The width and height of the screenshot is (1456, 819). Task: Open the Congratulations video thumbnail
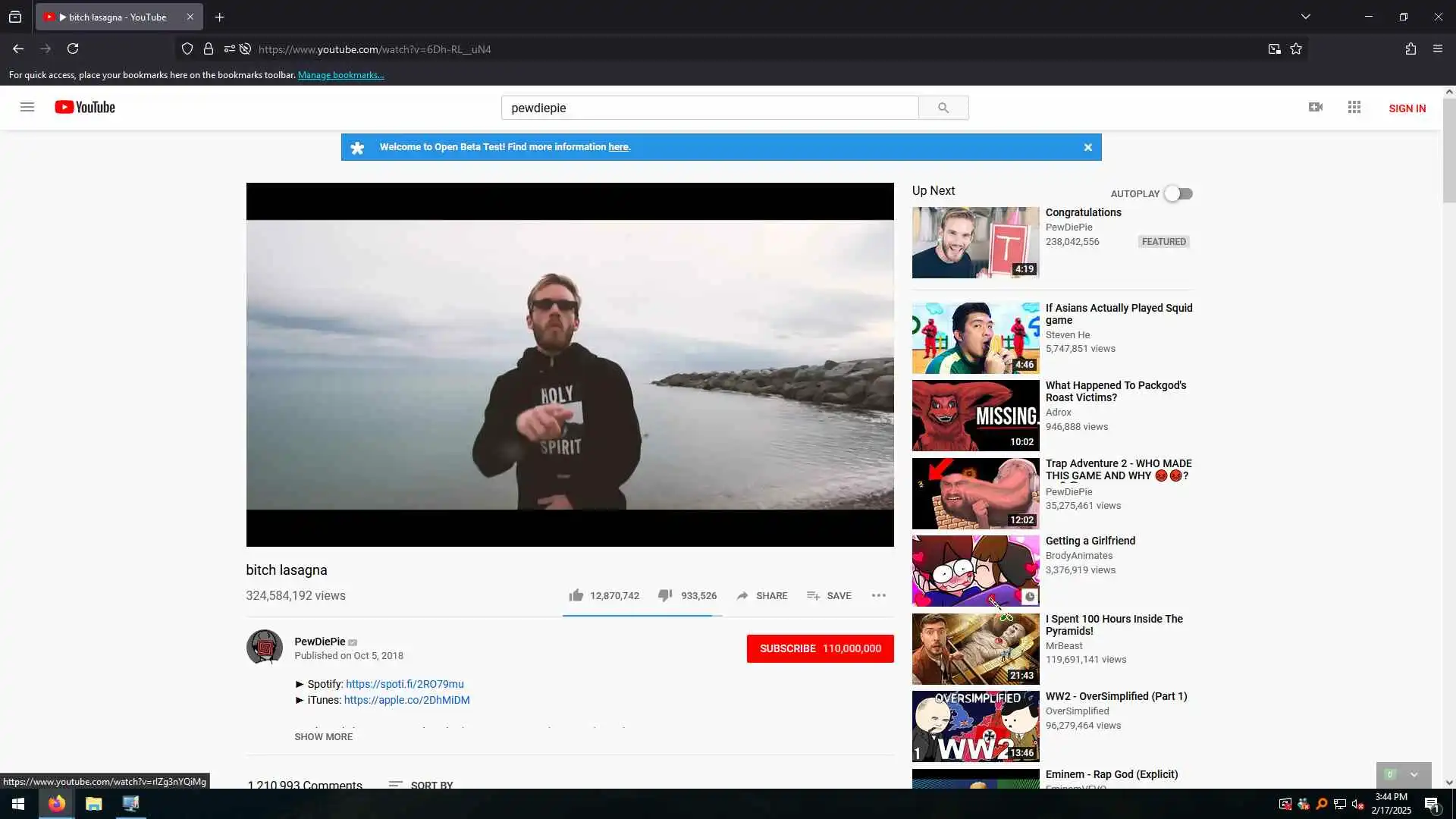click(x=975, y=243)
